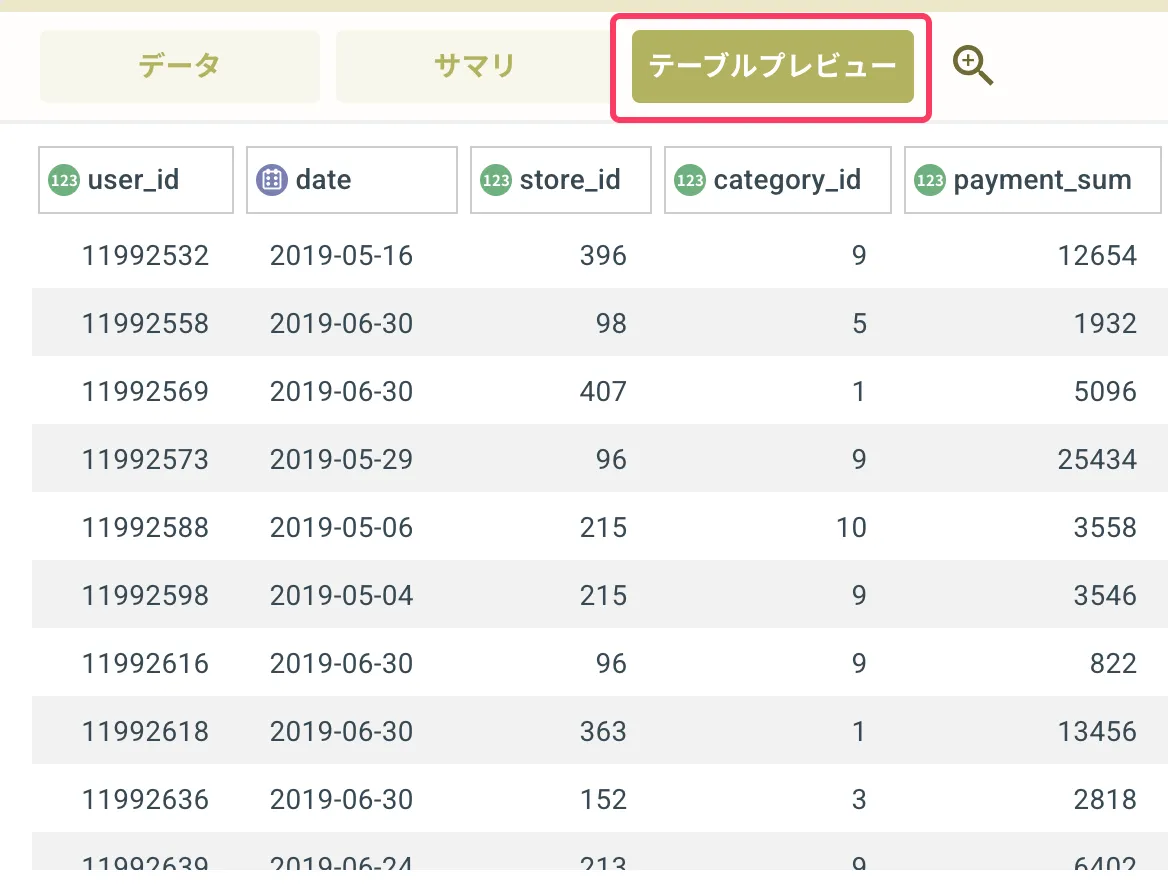Click payment_sum cell 2818
The image size is (1168, 886).
point(1105,800)
